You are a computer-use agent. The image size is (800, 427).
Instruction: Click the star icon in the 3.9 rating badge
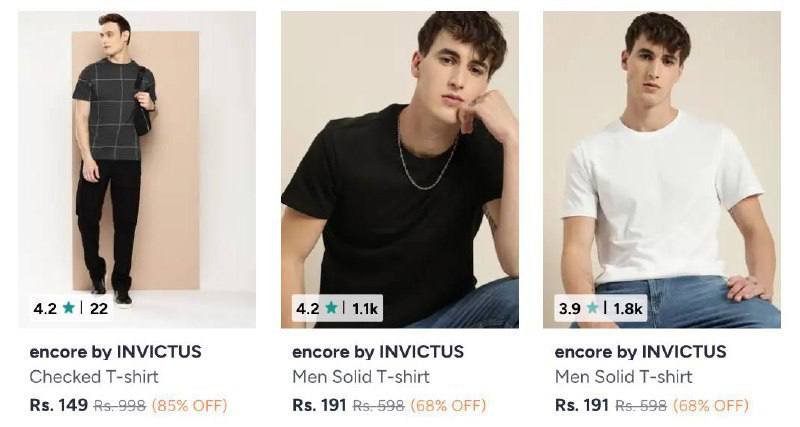point(592,308)
